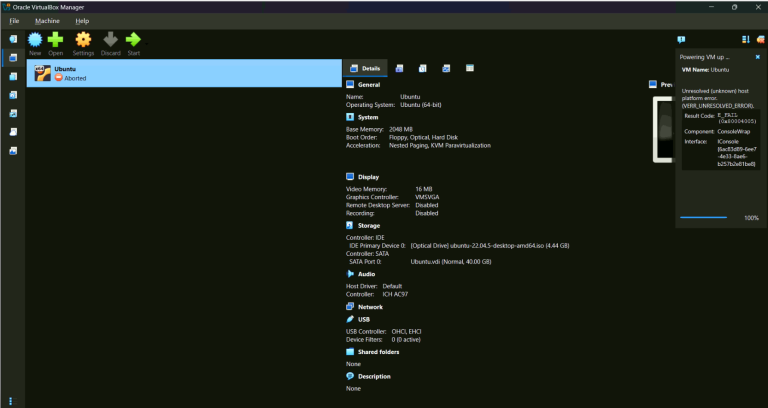This screenshot has width=768, height=408.
Task: Click the New virtual machine icon
Action: tap(35, 40)
